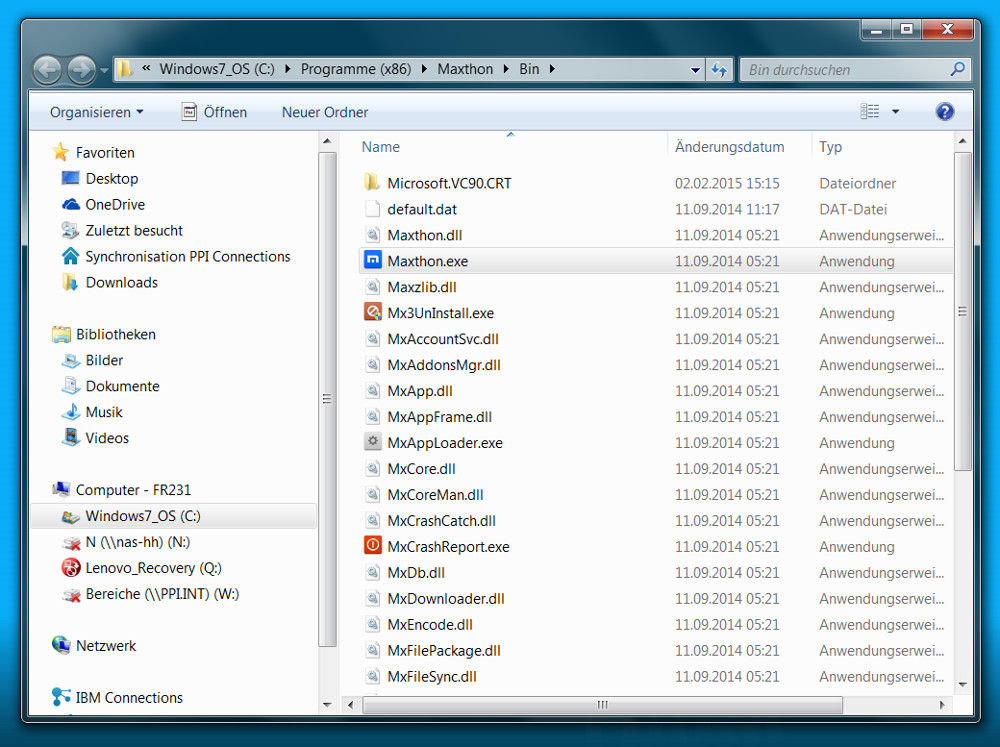Open the Musik library
The height and width of the screenshot is (747, 1000).
pyautogui.click(x=103, y=413)
